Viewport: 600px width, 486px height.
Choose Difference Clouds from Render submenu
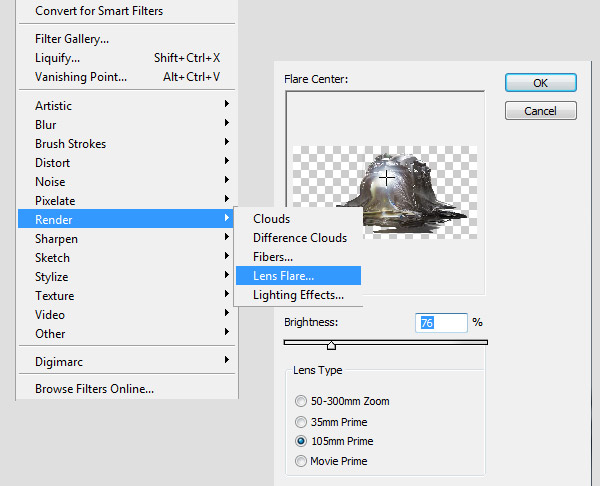point(298,238)
